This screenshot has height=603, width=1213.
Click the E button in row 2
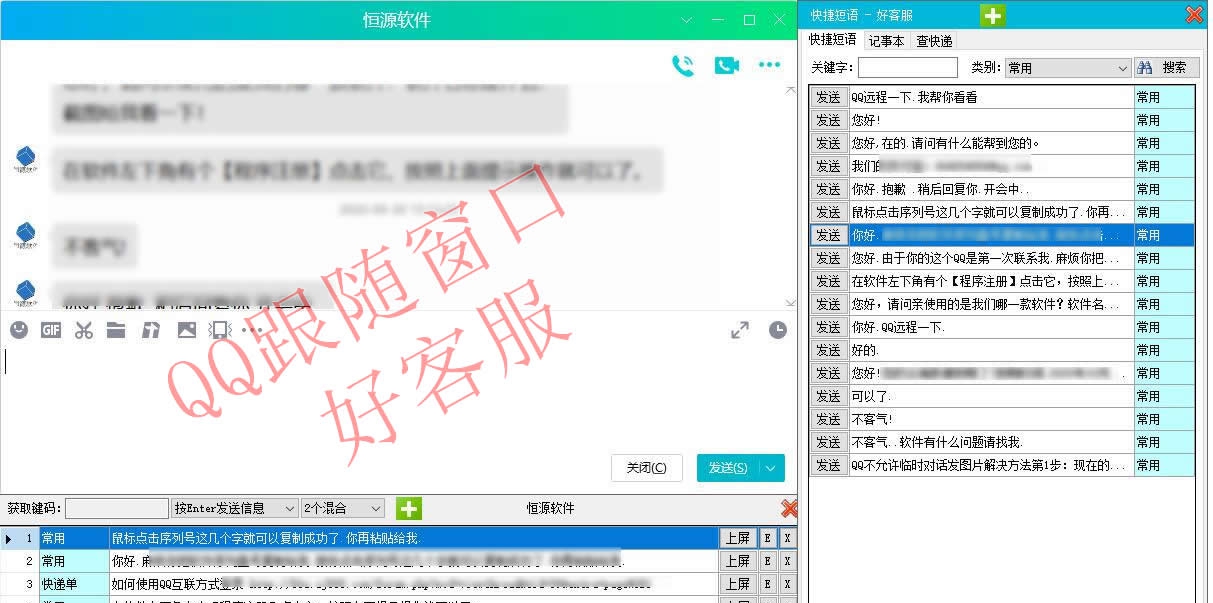[768, 561]
